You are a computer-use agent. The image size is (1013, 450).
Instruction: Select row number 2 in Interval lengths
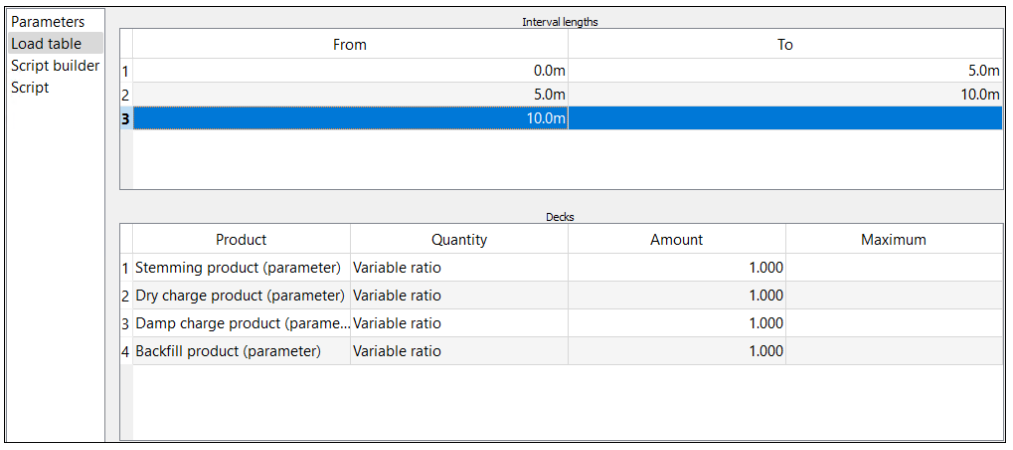click(126, 94)
